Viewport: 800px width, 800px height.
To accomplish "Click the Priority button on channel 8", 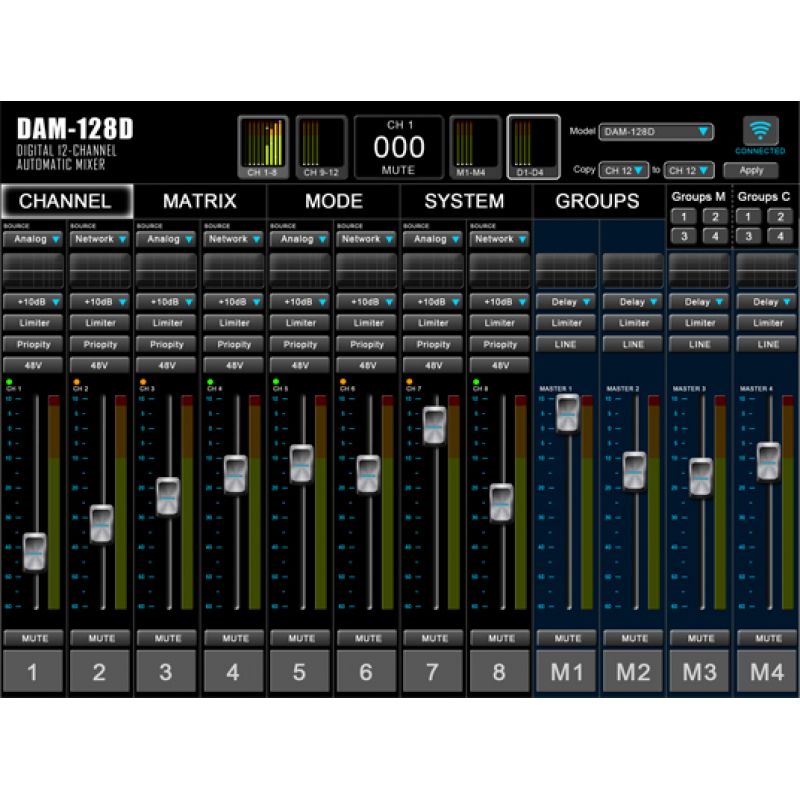I will point(500,344).
